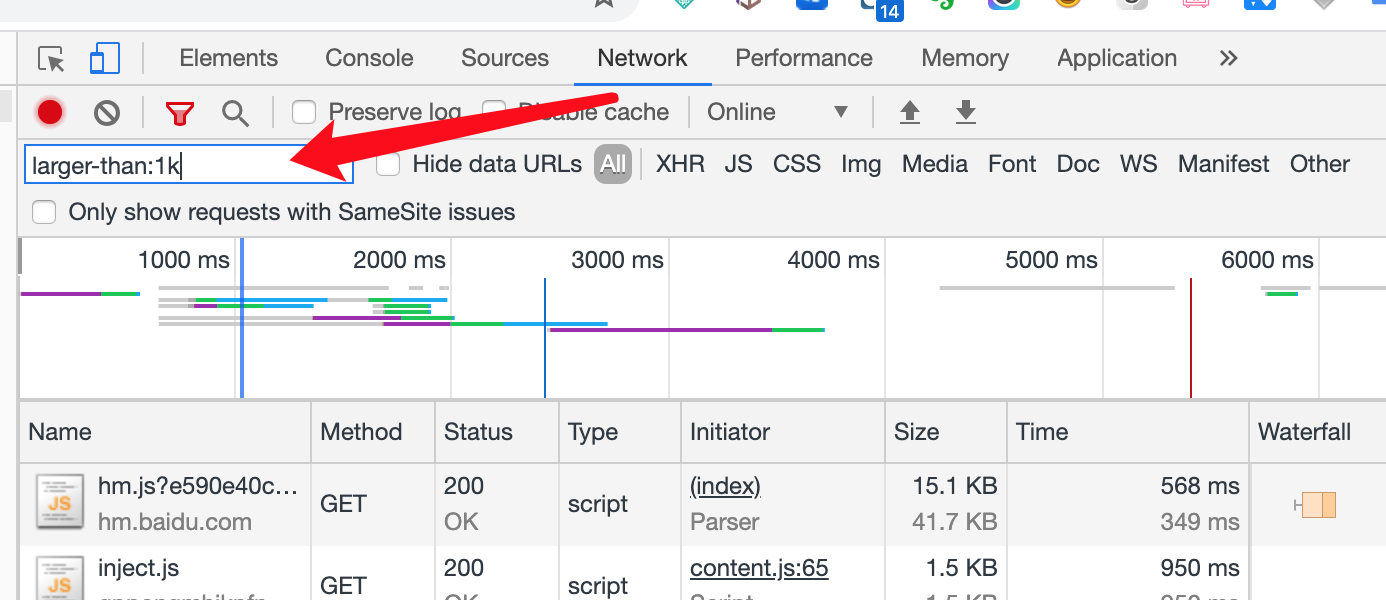Click extension icon with 14 badge
This screenshot has width=1386, height=600.
click(881, 8)
